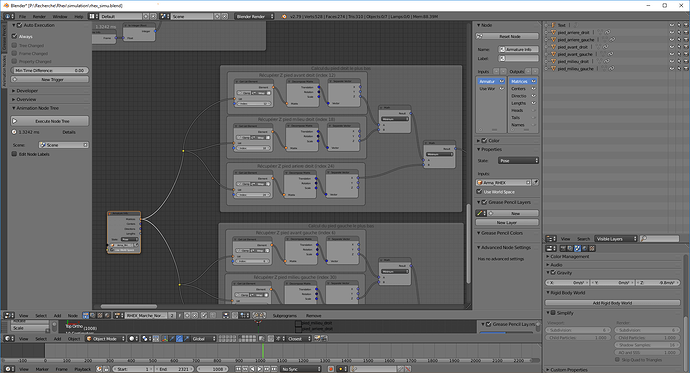Screen dimensions: 690x373
Task: Click Subprograms in node editor header
Action: pyautogui.click(x=285, y=315)
